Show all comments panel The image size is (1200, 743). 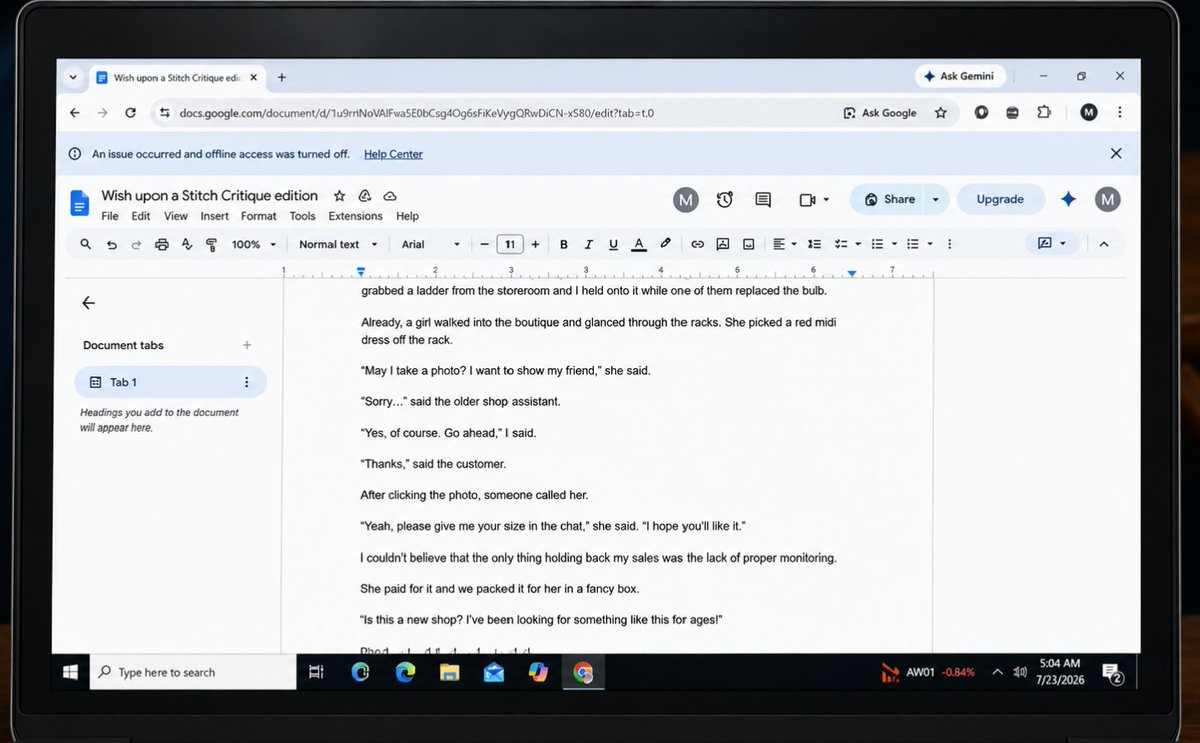pos(763,200)
